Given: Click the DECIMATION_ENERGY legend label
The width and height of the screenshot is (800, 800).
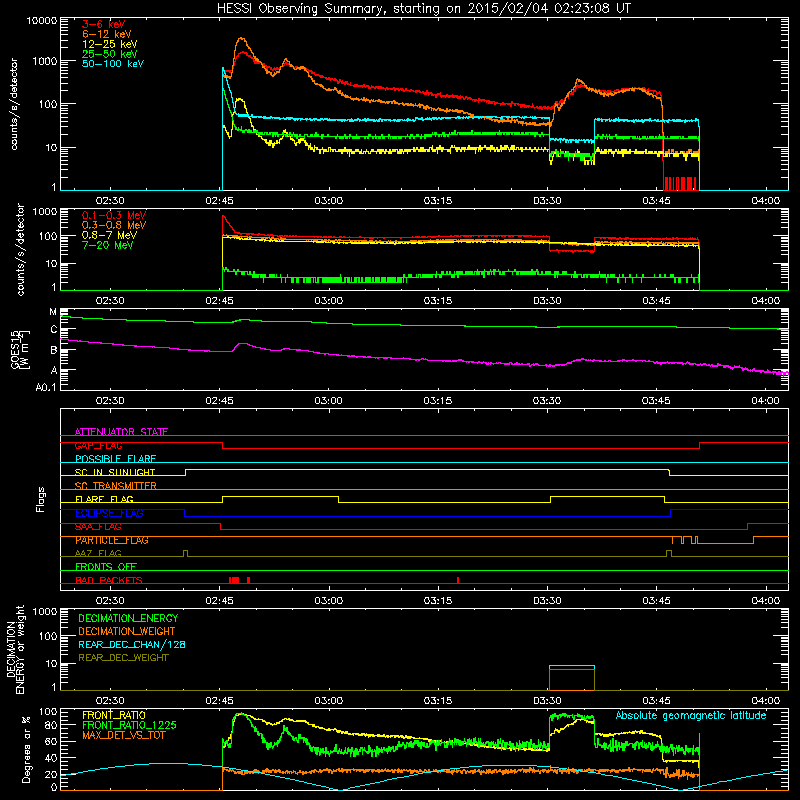Looking at the screenshot, I should [x=128, y=618].
